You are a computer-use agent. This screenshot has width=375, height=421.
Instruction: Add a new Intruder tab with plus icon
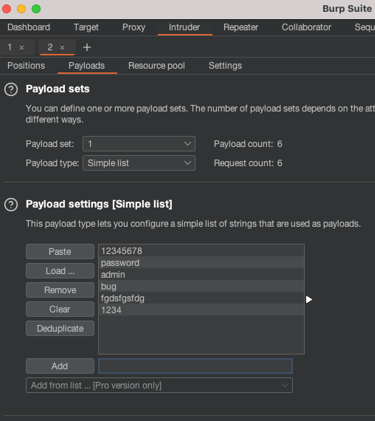(x=87, y=47)
